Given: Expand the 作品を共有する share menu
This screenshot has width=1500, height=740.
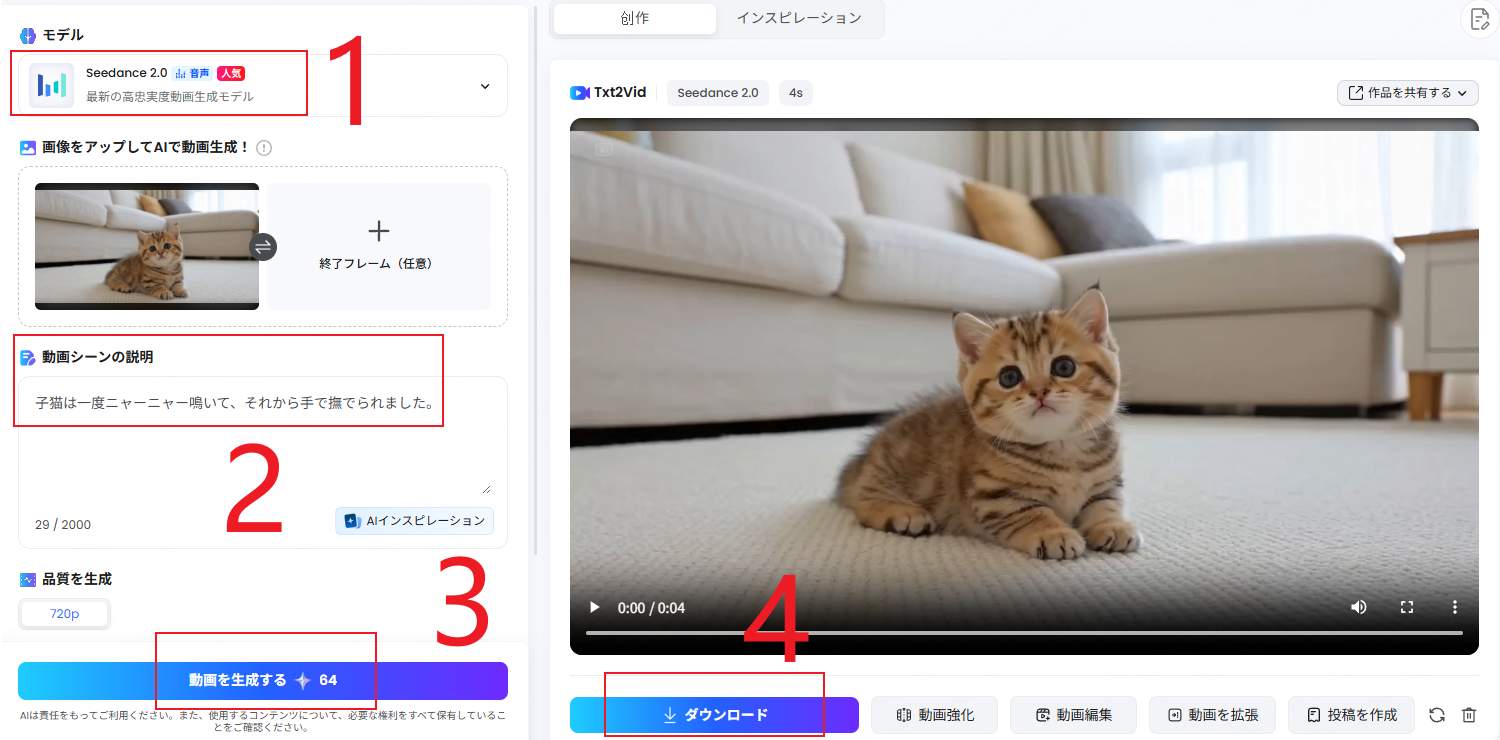Looking at the screenshot, I should (x=1406, y=92).
